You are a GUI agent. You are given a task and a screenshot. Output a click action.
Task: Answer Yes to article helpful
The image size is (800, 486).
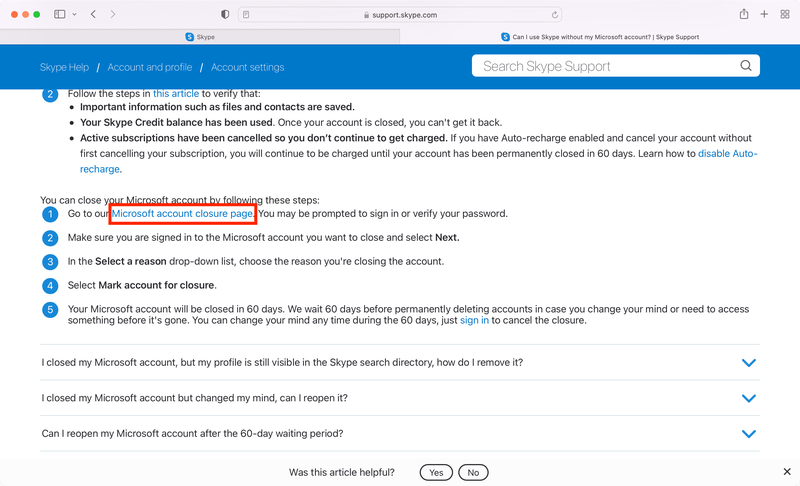click(x=436, y=473)
